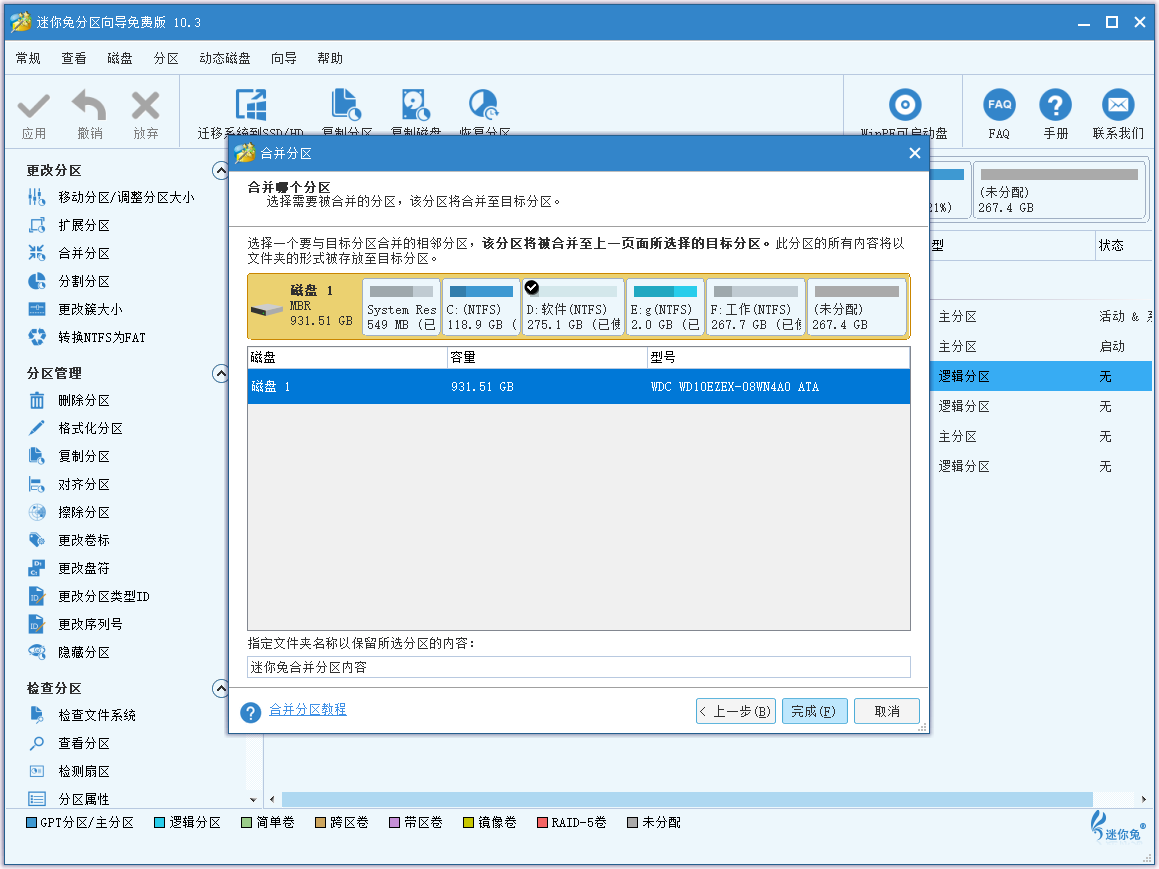Screen dimensions: 1159x869
Task: Select the unallocated 267.4 GB block in main window
Action: point(1059,190)
